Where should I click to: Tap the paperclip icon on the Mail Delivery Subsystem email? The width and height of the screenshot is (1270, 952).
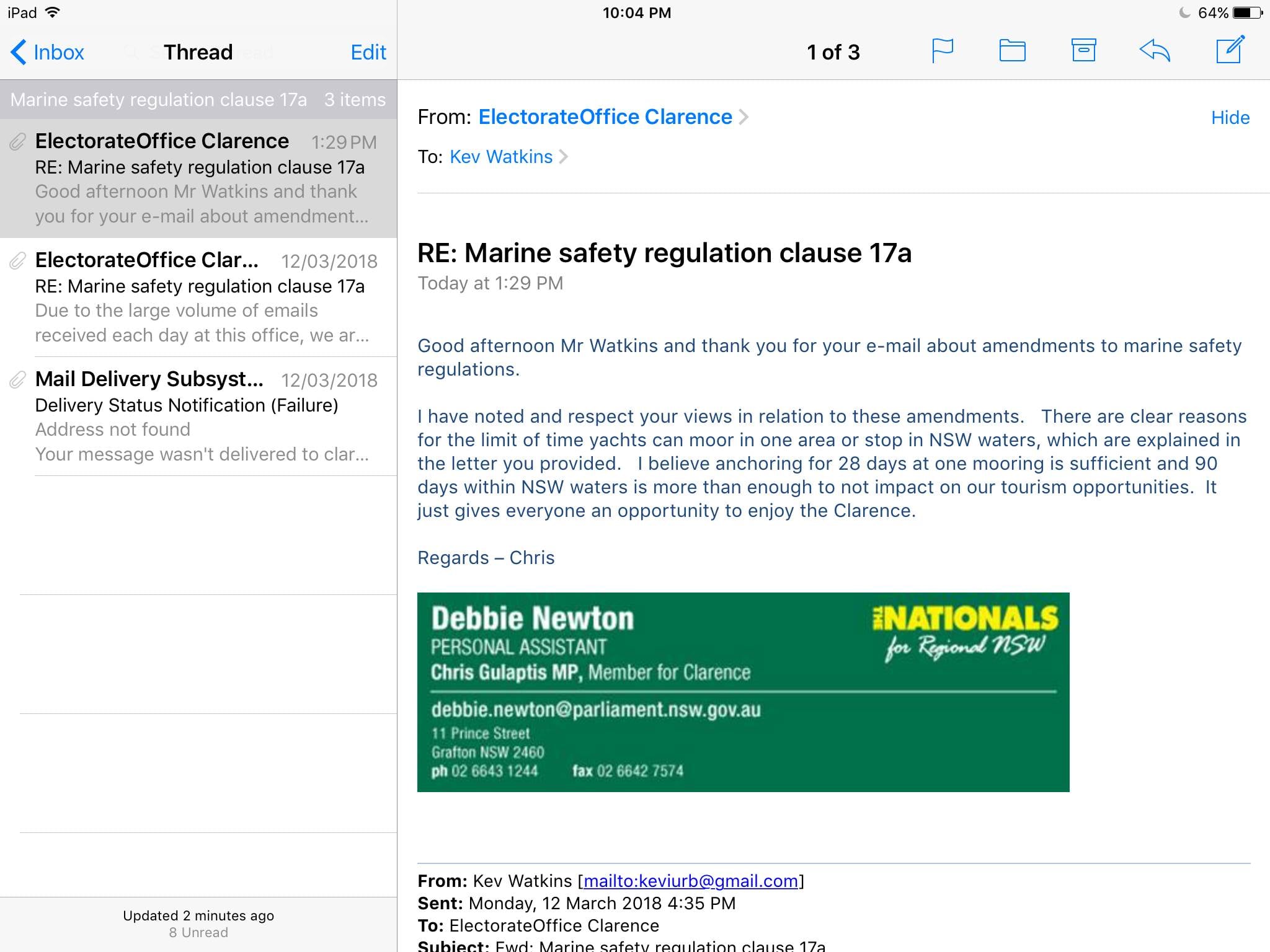(x=17, y=380)
